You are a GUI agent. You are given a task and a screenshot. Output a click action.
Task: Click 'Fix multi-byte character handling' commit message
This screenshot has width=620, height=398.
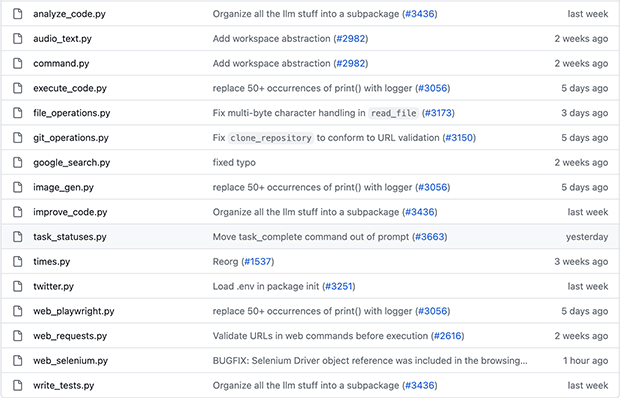(289, 113)
